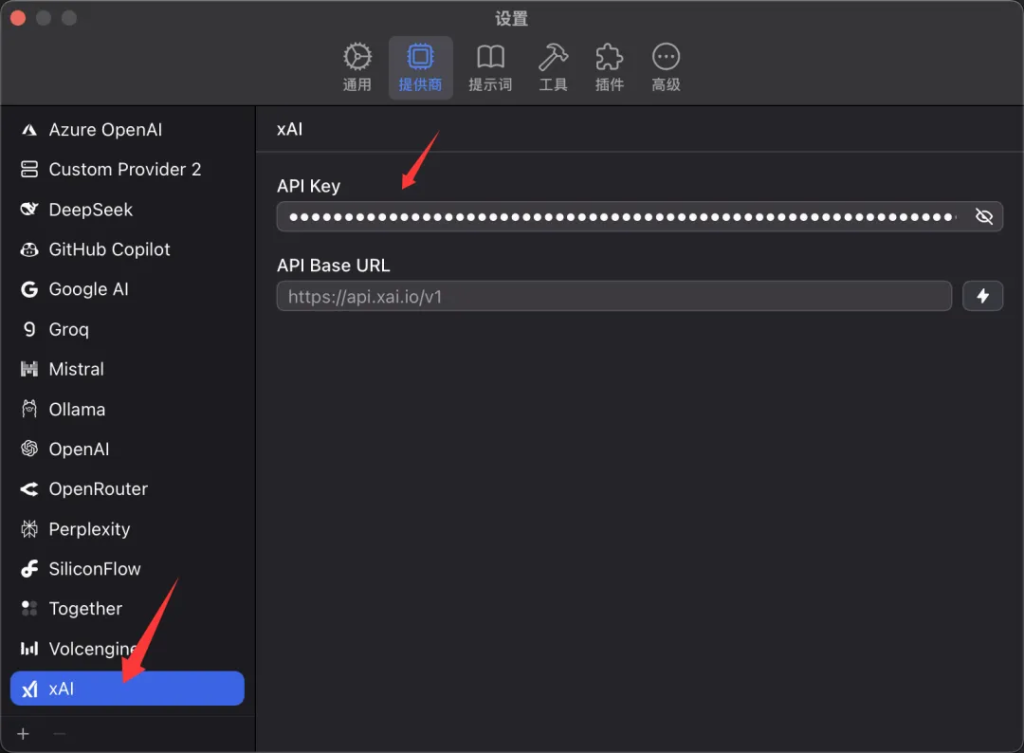Switch to the 提供商 providers tab
The height and width of the screenshot is (753, 1024).
[x=421, y=68]
